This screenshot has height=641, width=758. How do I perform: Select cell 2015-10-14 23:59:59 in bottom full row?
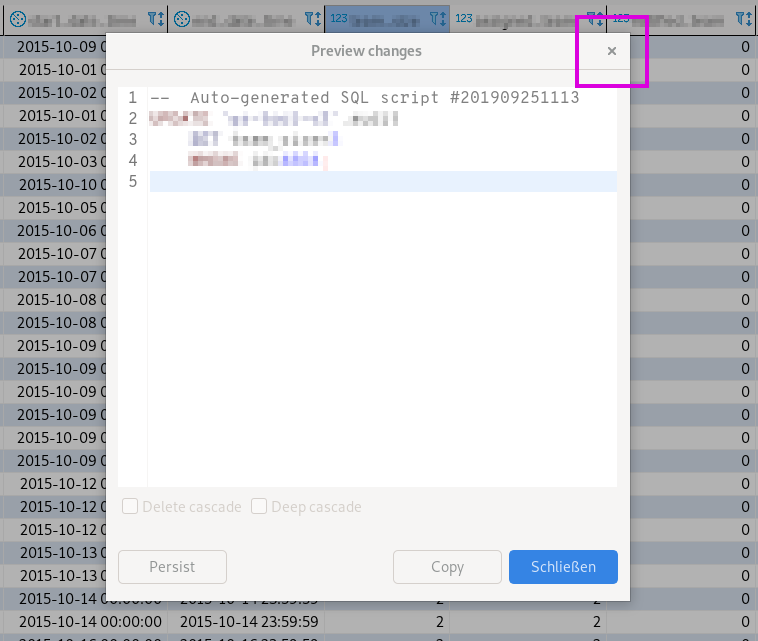(x=249, y=621)
